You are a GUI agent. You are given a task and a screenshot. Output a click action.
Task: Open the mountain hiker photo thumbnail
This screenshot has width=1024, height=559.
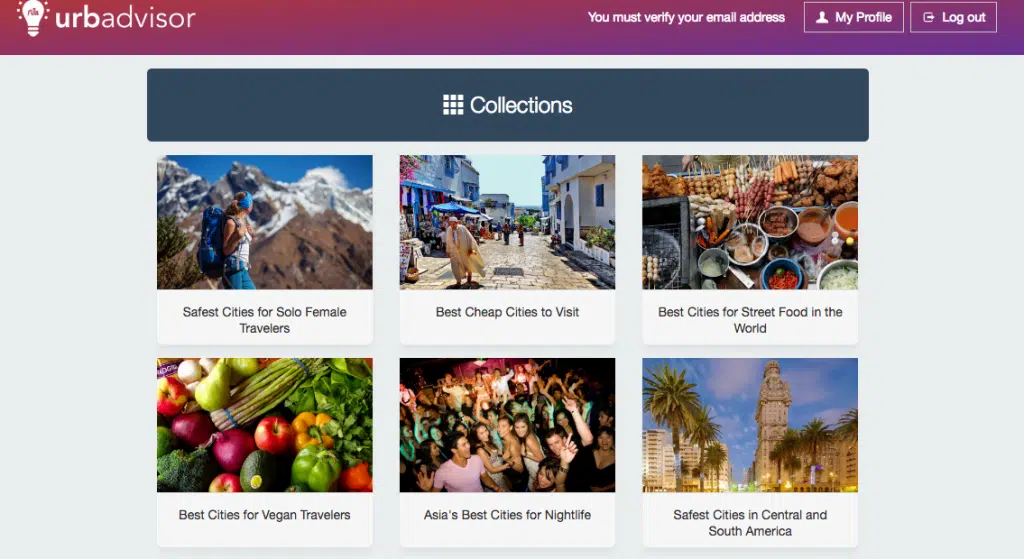(264, 222)
